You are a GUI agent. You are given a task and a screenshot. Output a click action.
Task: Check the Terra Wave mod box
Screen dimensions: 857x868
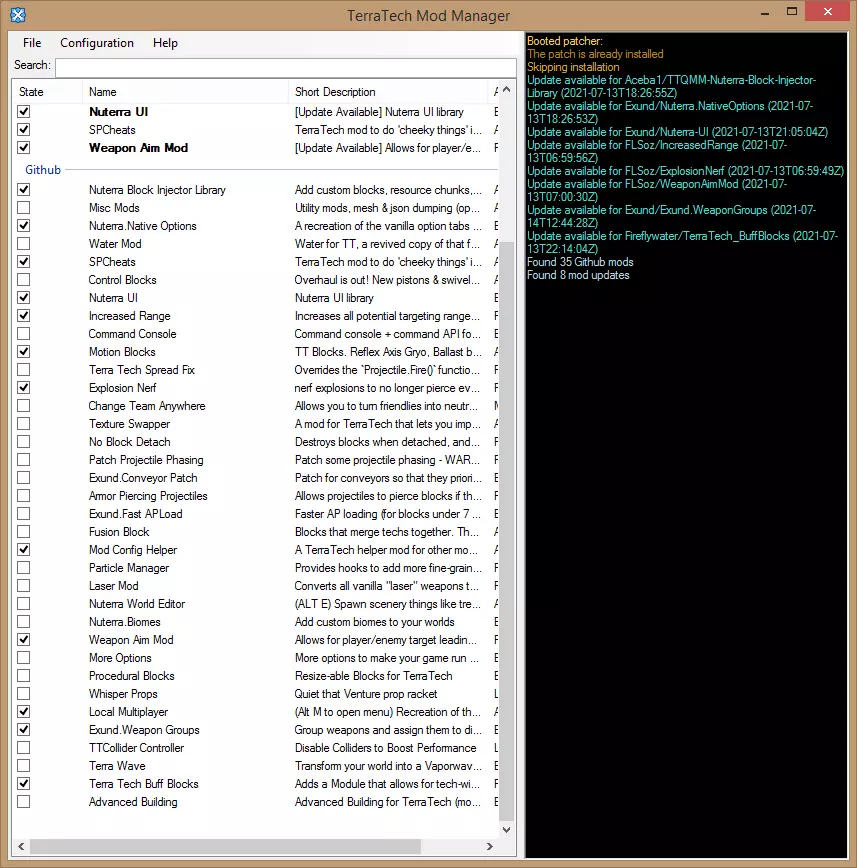24,766
